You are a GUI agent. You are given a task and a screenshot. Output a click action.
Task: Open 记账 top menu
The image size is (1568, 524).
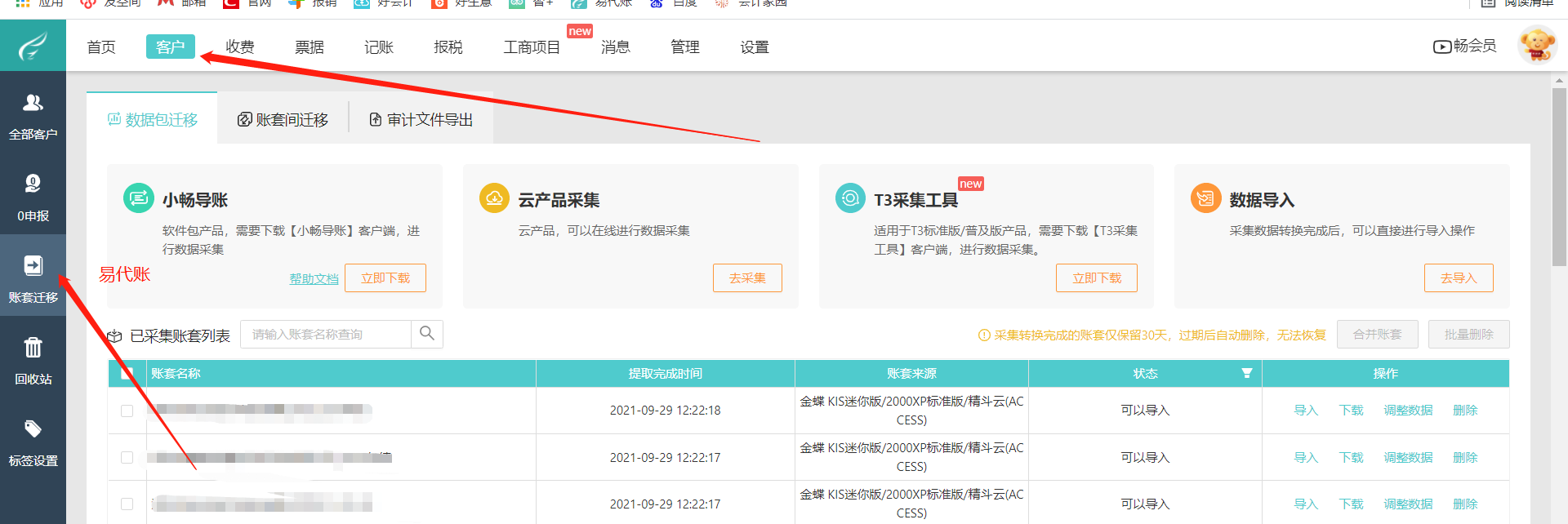click(379, 47)
